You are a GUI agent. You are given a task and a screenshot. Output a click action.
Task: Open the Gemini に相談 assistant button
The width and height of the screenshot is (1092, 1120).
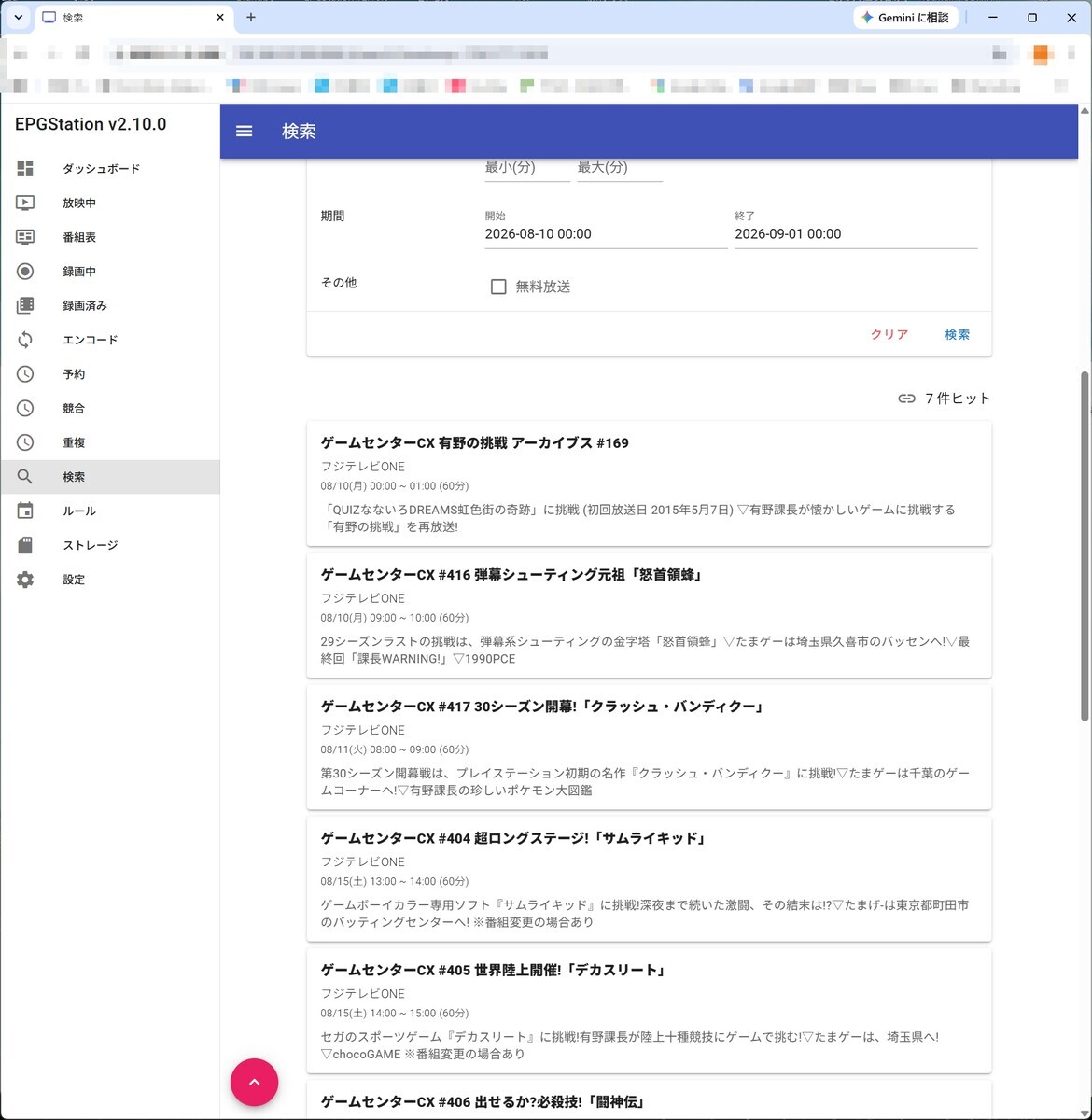(905, 18)
